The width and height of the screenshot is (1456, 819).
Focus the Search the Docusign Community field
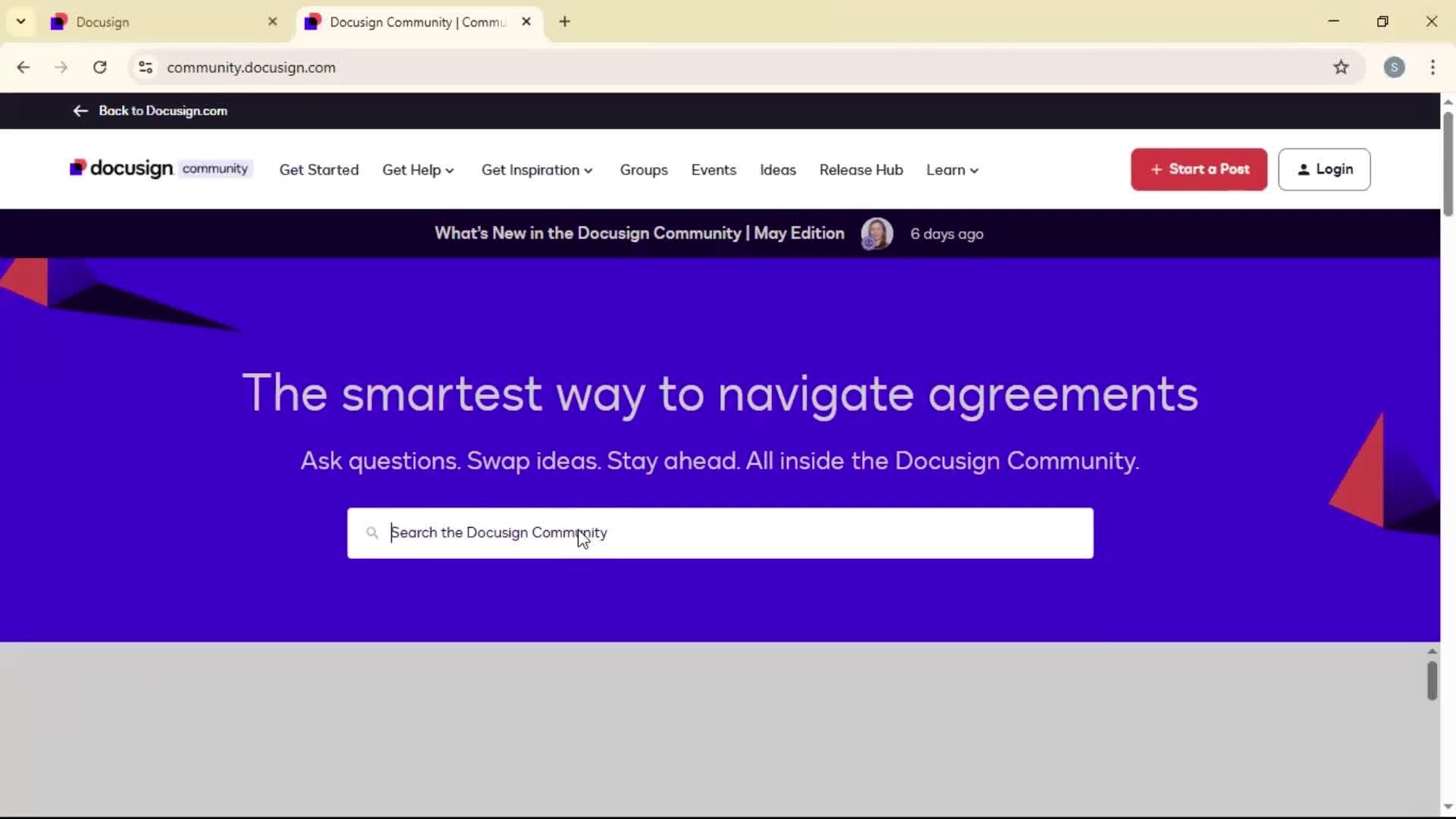[720, 533]
